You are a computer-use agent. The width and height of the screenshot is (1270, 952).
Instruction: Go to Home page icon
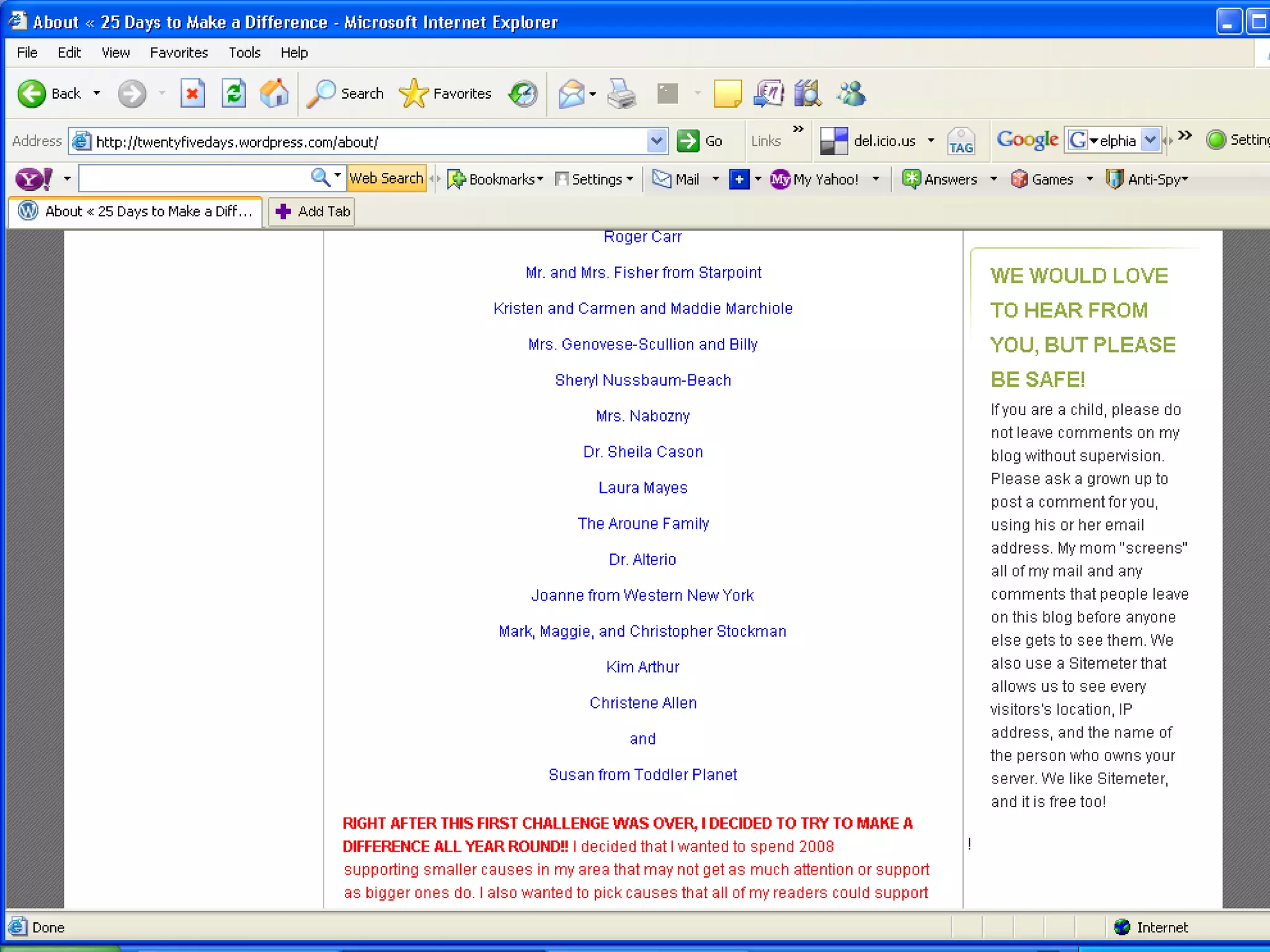click(274, 94)
